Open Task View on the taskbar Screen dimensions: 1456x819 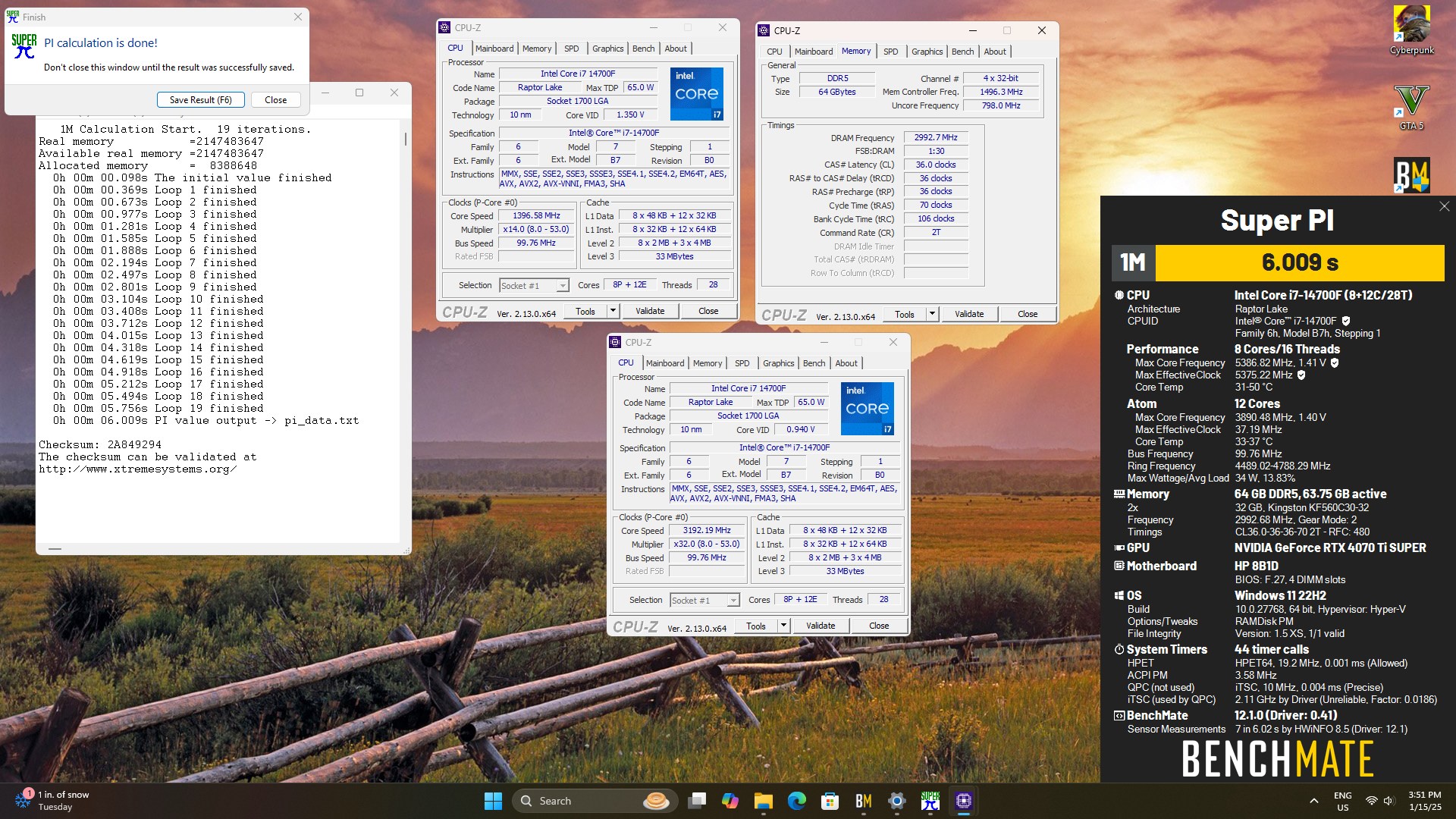point(697,801)
